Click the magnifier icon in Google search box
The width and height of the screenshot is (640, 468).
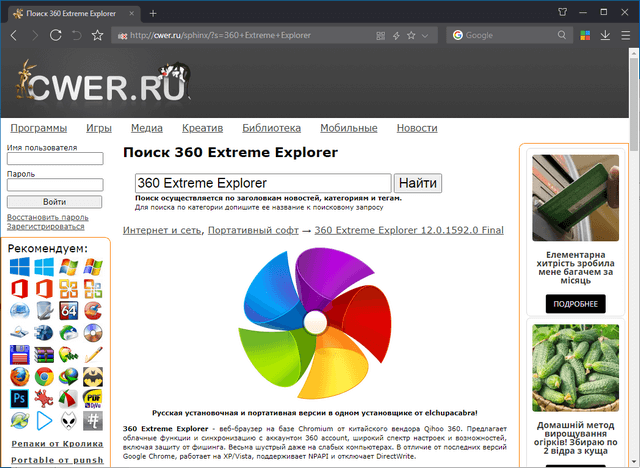coord(562,35)
